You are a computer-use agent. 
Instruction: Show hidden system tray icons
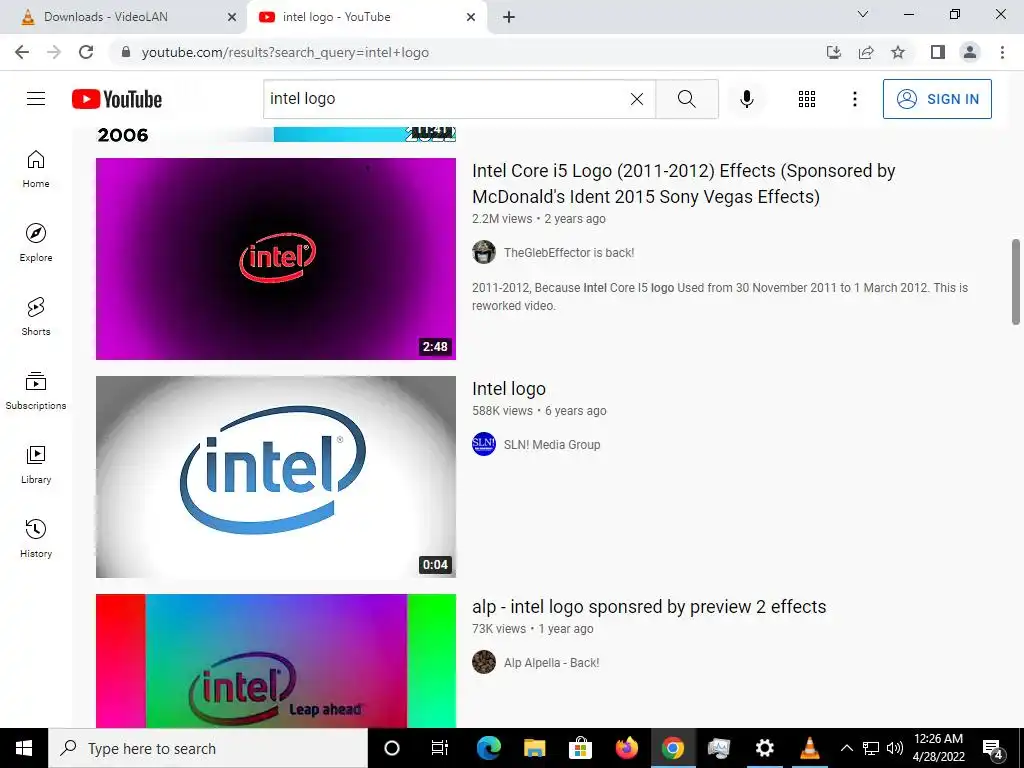click(x=846, y=748)
